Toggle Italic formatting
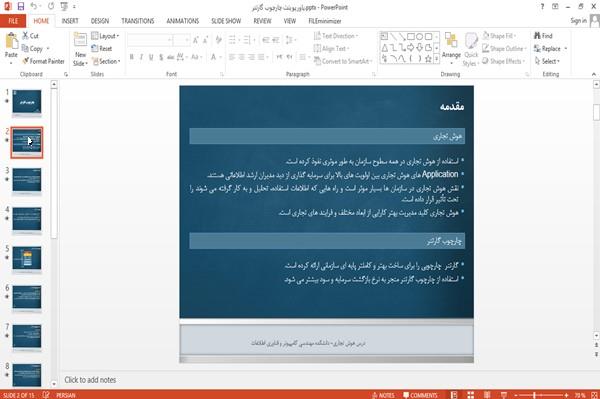Viewport: 600px width, 399px height. coord(141,57)
